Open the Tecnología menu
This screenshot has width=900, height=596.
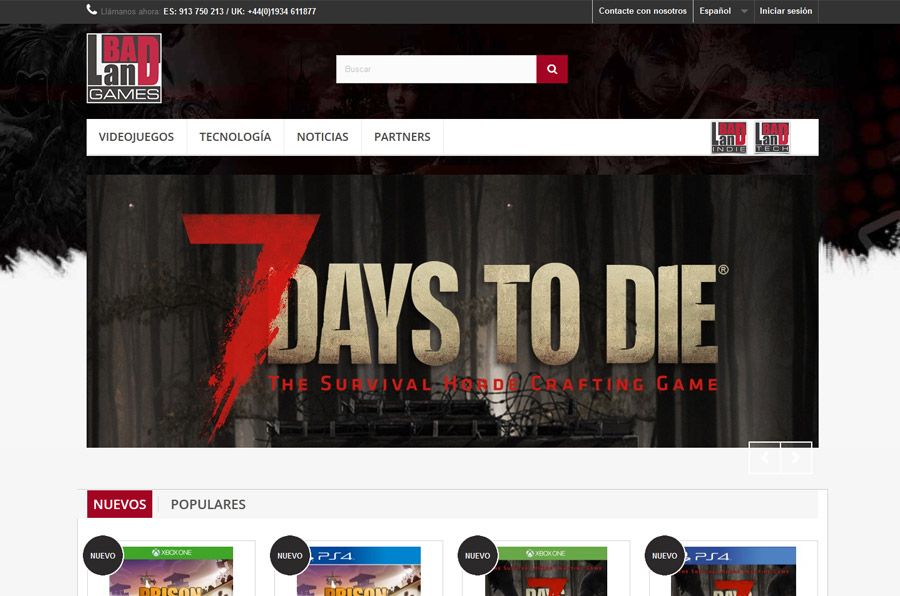click(235, 137)
